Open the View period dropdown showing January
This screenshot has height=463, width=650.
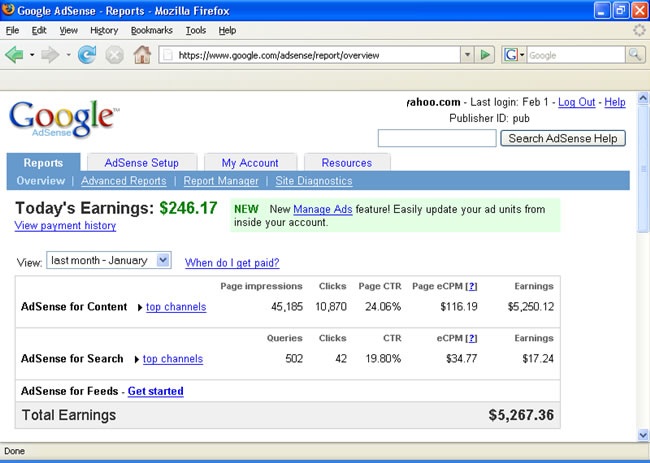pos(109,260)
